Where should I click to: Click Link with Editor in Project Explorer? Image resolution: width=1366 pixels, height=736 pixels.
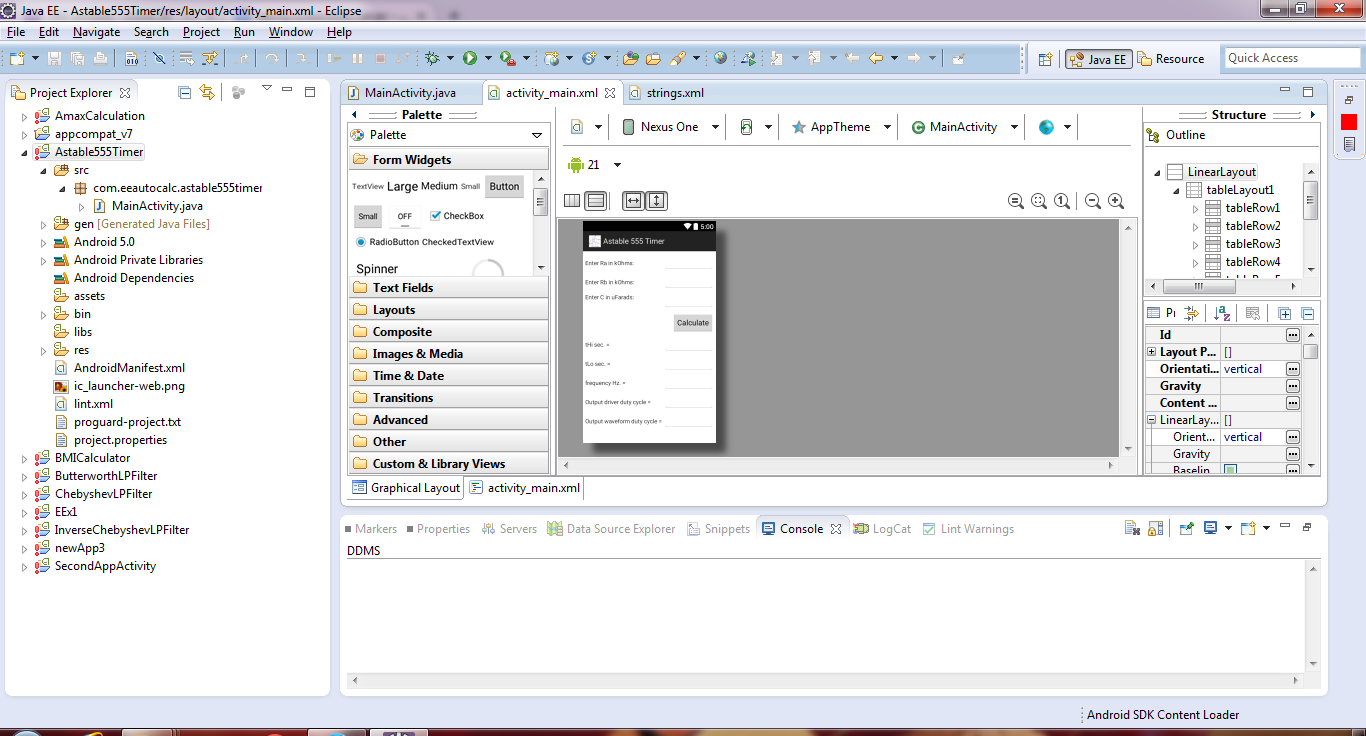(207, 92)
